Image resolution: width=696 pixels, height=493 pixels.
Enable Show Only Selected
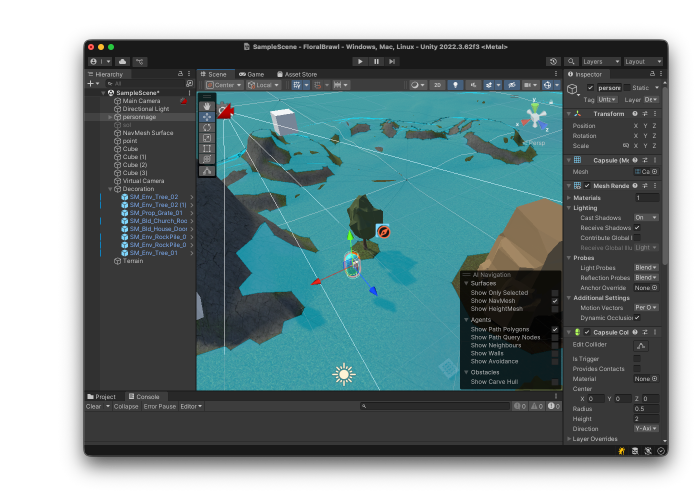coord(555,293)
